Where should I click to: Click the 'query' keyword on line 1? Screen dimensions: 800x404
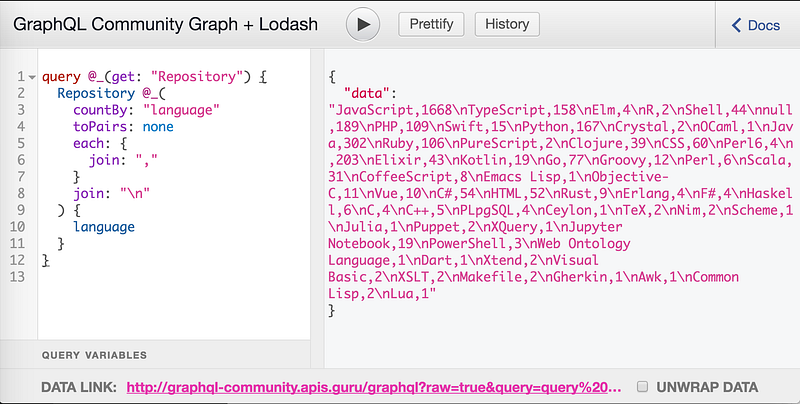coord(62,76)
